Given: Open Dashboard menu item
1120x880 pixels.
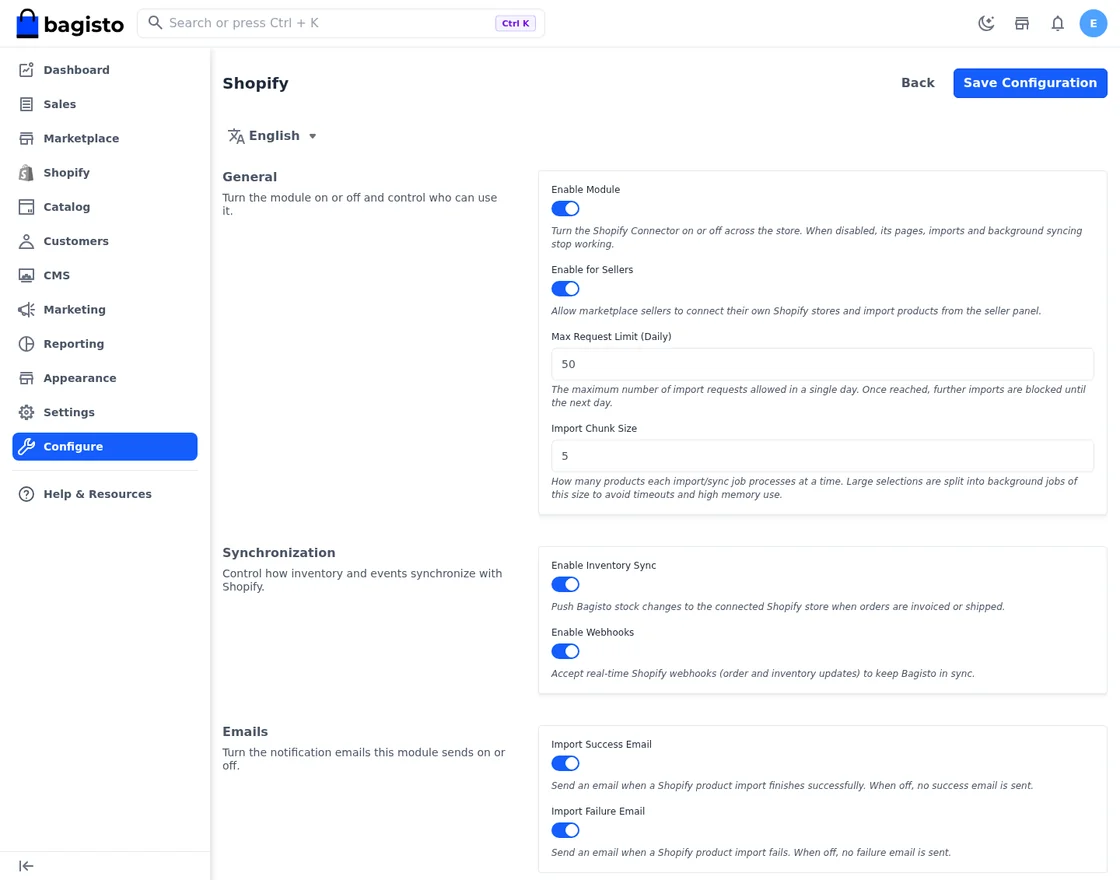Looking at the screenshot, I should (105, 70).
